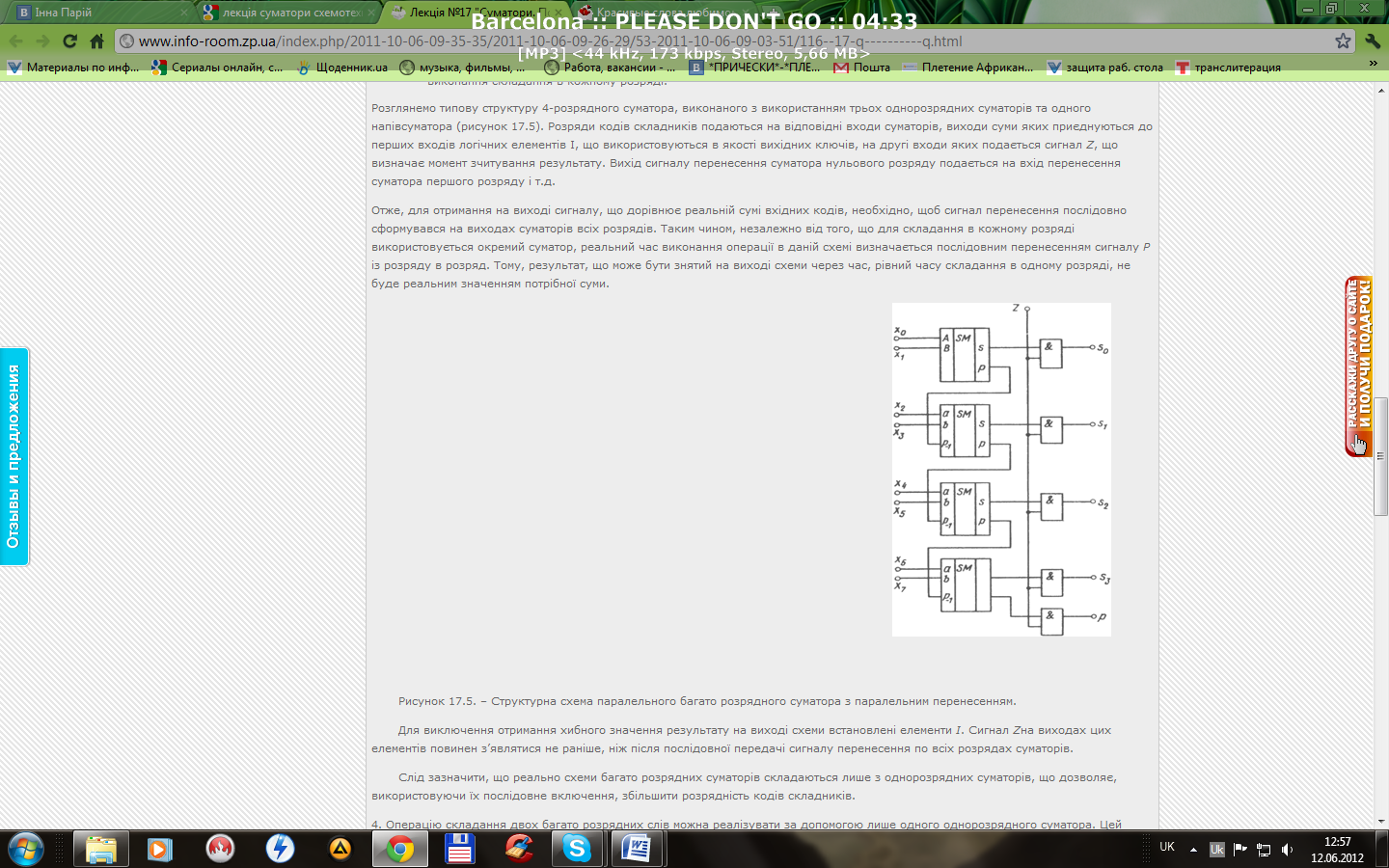Launch the media player taskbar icon
The width and height of the screenshot is (1389, 868).
(x=160, y=850)
